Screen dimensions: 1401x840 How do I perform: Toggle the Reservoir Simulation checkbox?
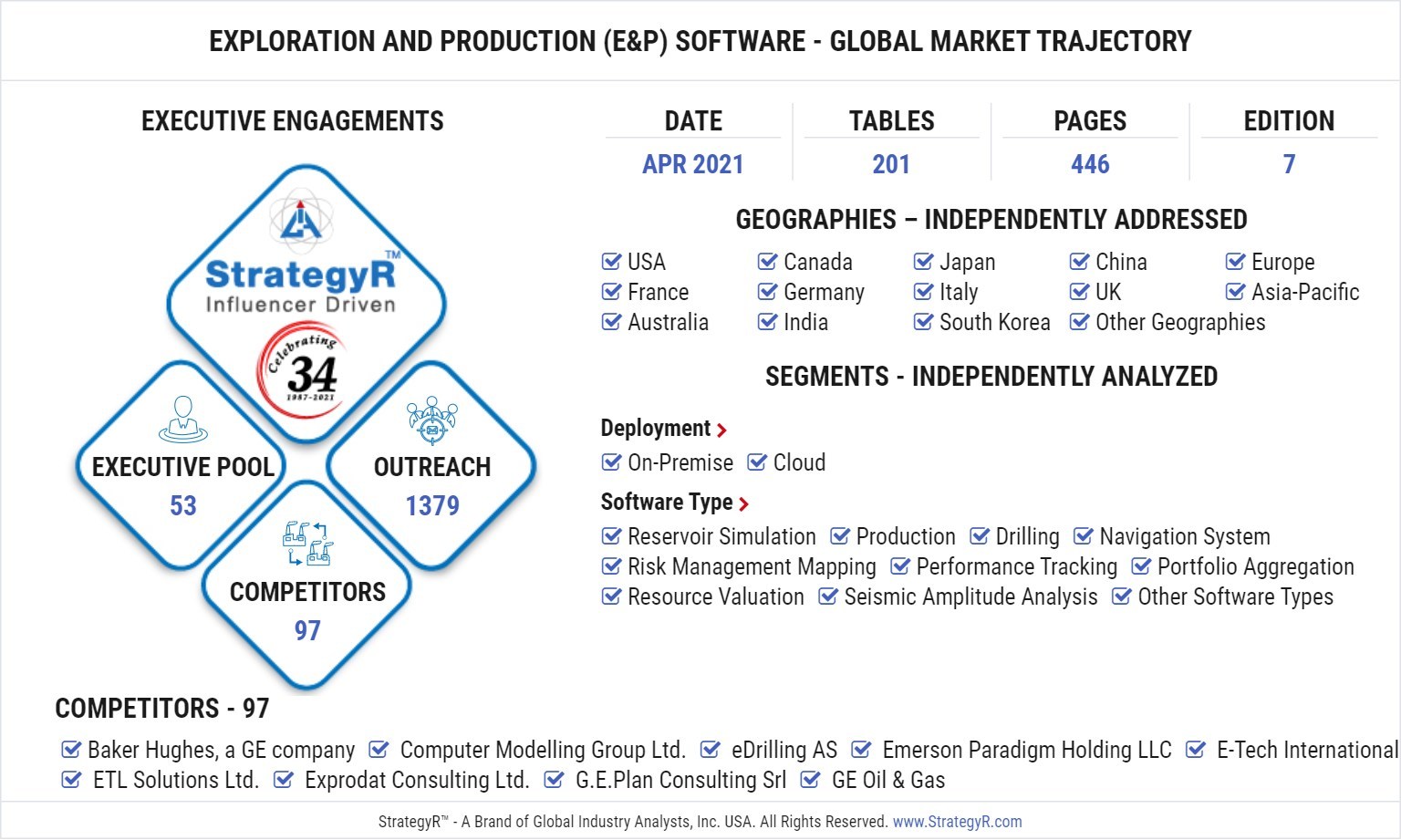tap(611, 537)
